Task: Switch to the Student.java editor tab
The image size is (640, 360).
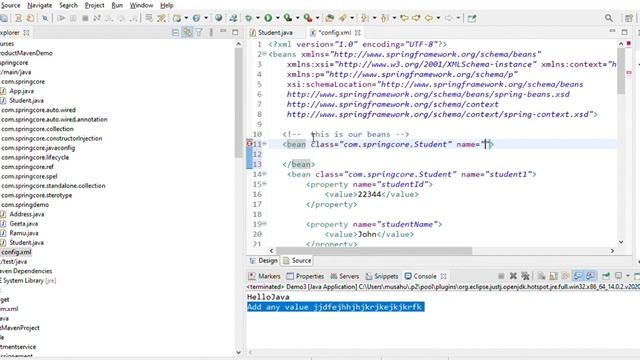Action: (271, 32)
